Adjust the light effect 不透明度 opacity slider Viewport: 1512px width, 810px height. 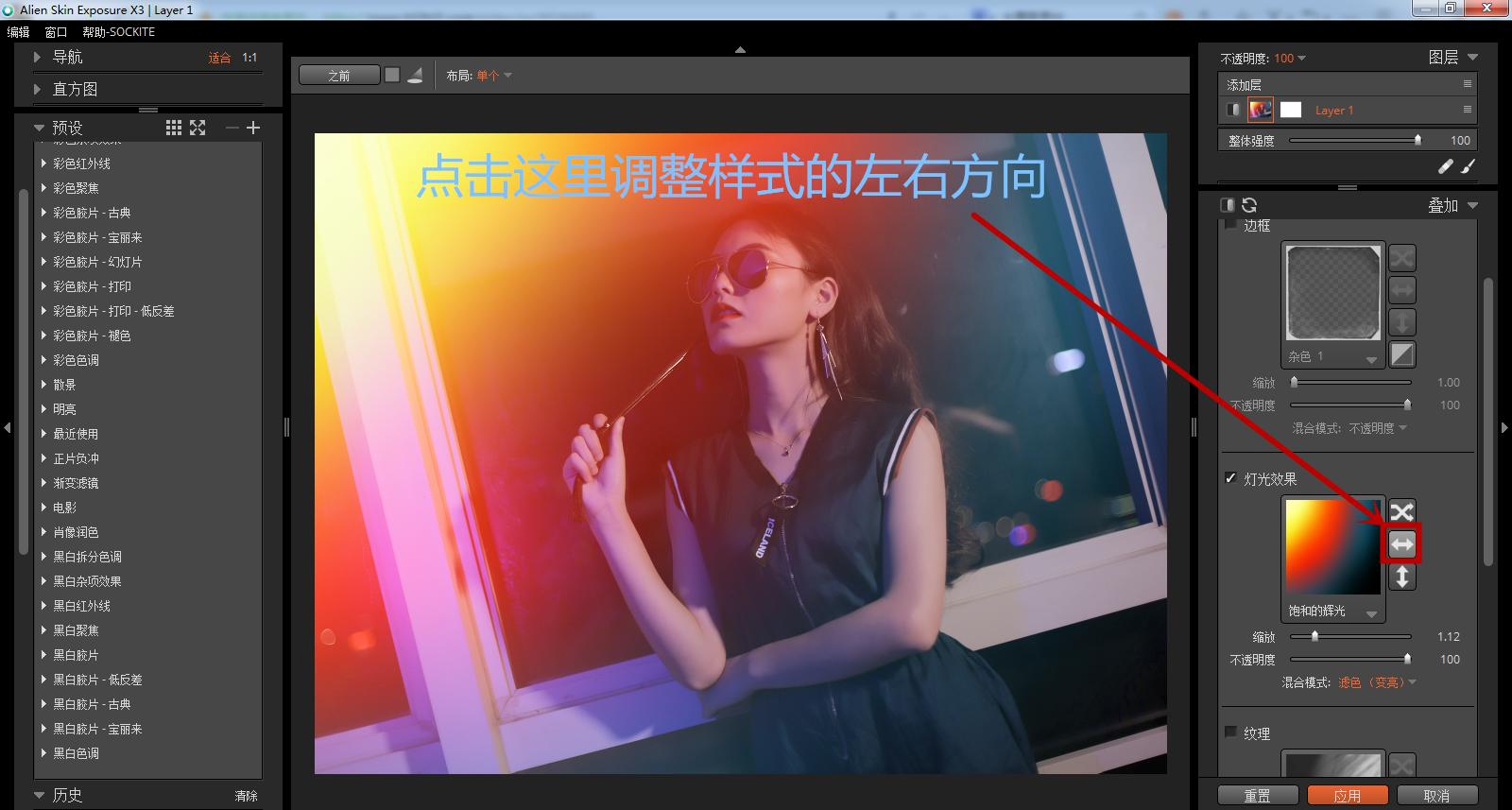coord(1350,659)
